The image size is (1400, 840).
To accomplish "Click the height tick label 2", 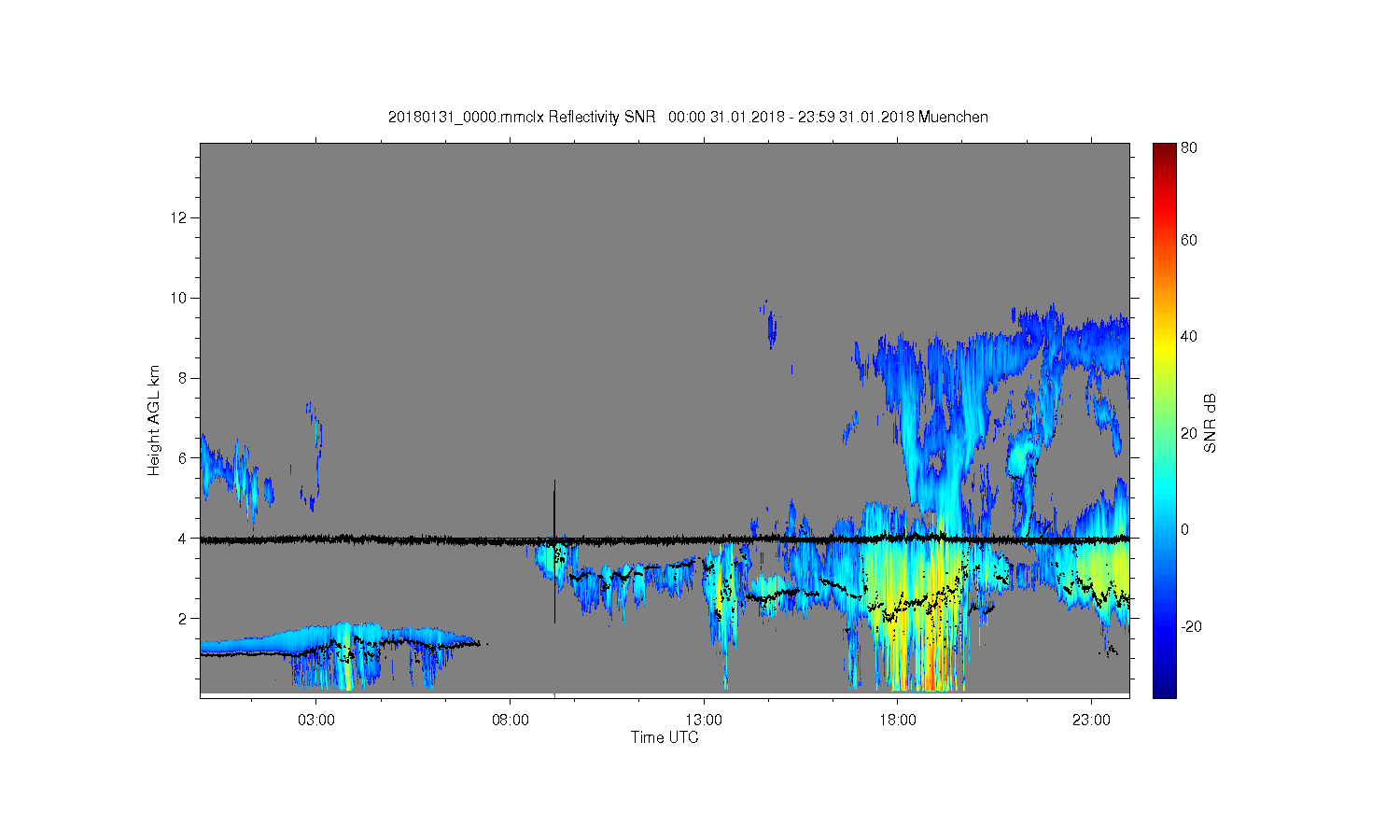I will [x=183, y=618].
